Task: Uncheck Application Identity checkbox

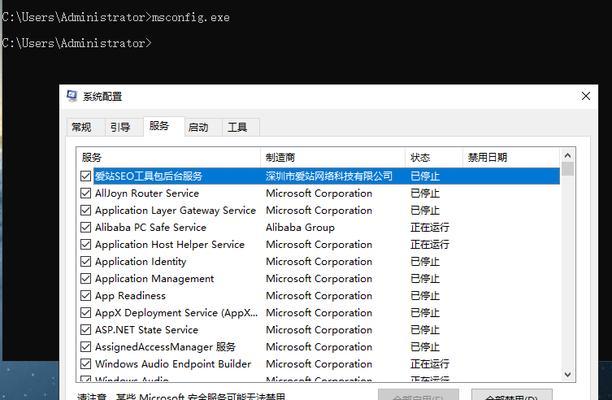Action: tap(85, 261)
